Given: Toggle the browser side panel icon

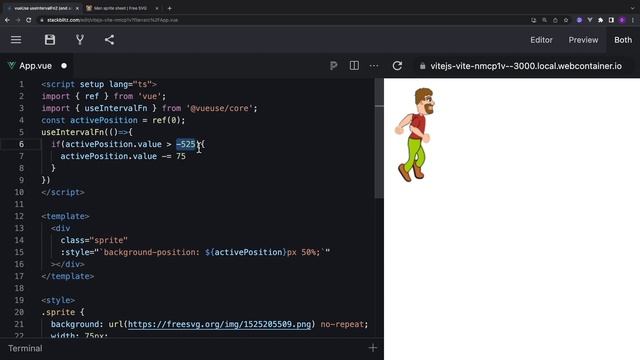Looking at the screenshot, I should (x=611, y=20).
